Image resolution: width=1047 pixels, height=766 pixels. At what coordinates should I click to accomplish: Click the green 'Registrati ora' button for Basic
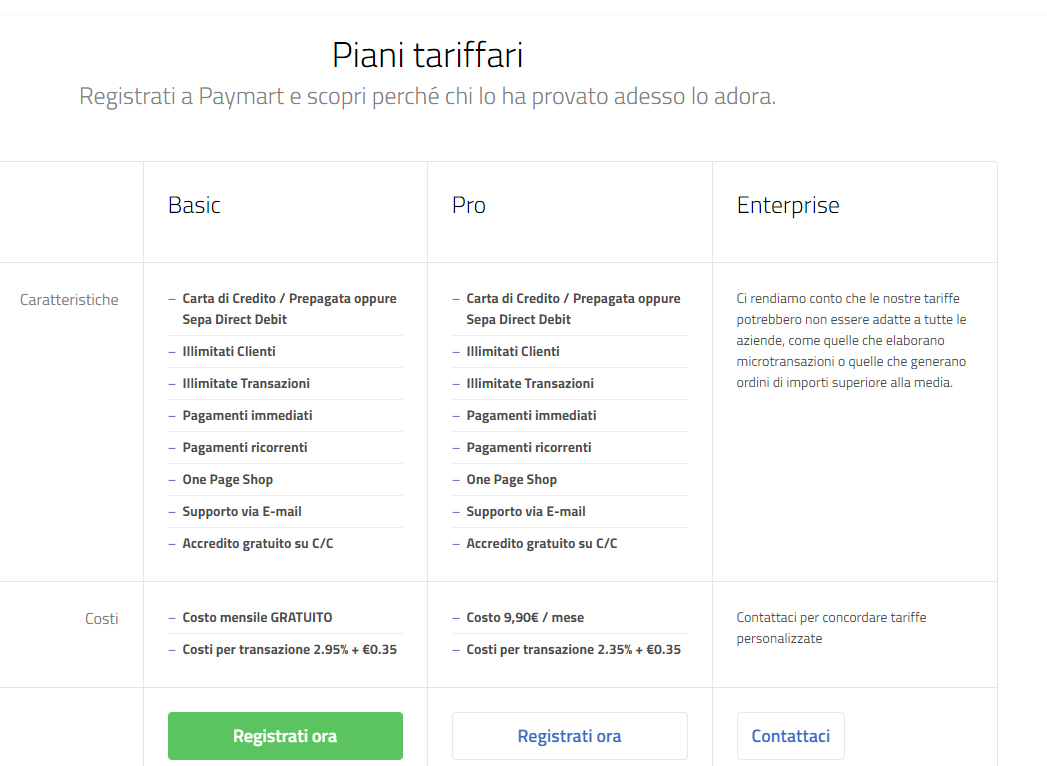285,735
